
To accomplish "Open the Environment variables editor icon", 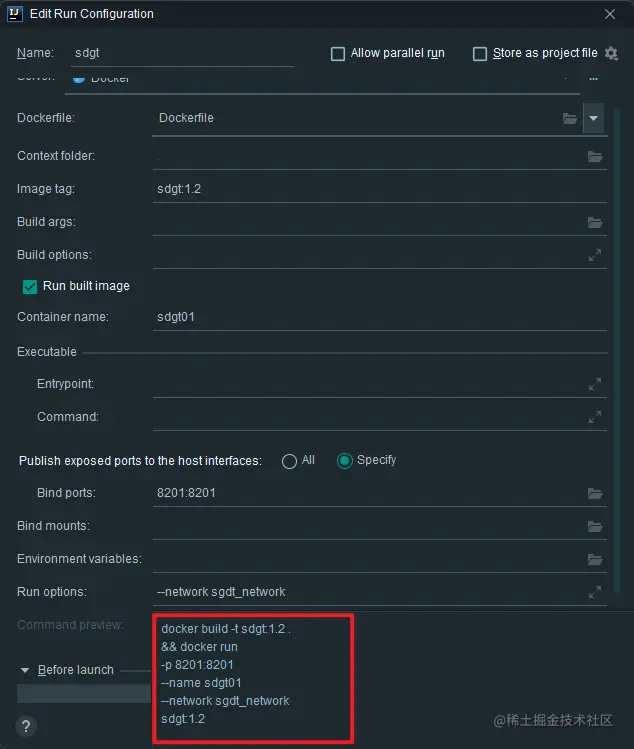I will [595, 559].
